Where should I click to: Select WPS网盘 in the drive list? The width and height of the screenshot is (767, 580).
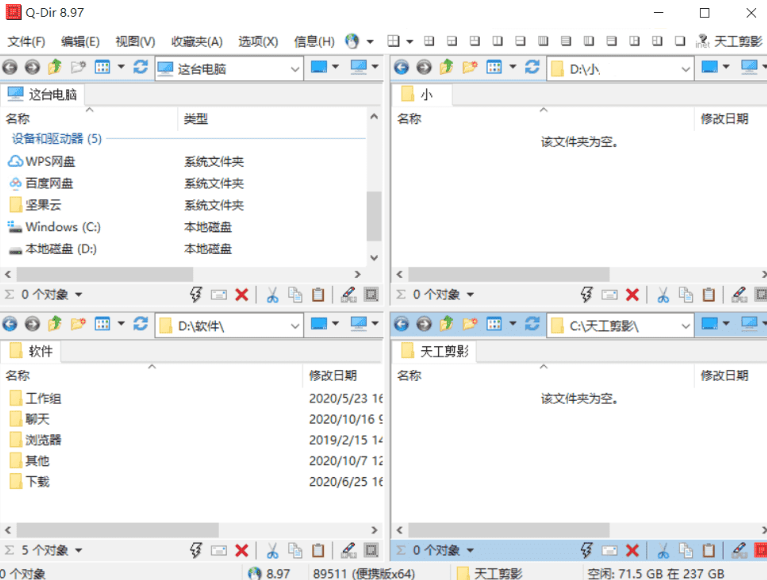point(42,161)
